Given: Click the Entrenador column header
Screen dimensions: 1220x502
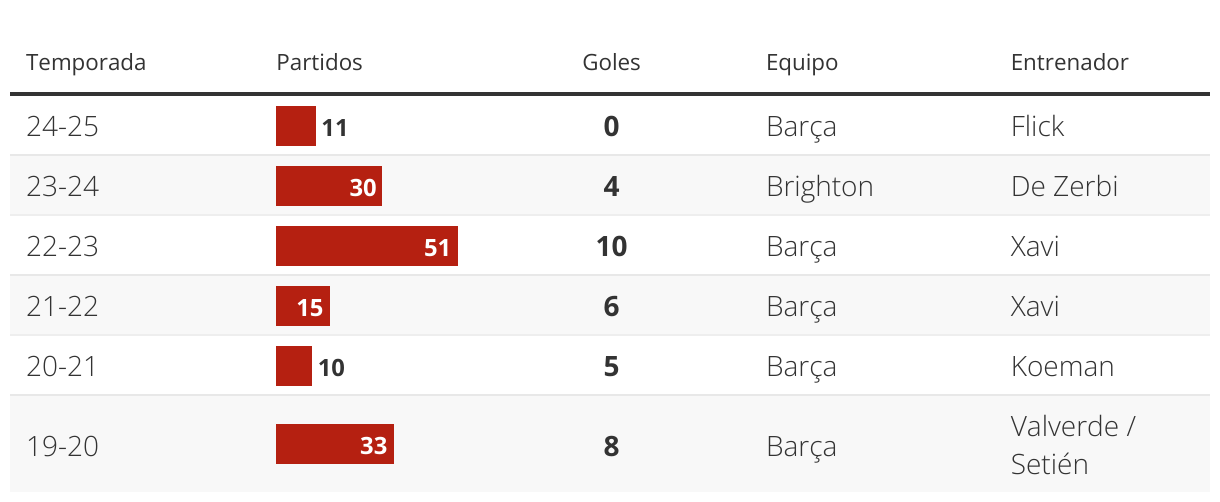Looking at the screenshot, I should point(1069,62).
